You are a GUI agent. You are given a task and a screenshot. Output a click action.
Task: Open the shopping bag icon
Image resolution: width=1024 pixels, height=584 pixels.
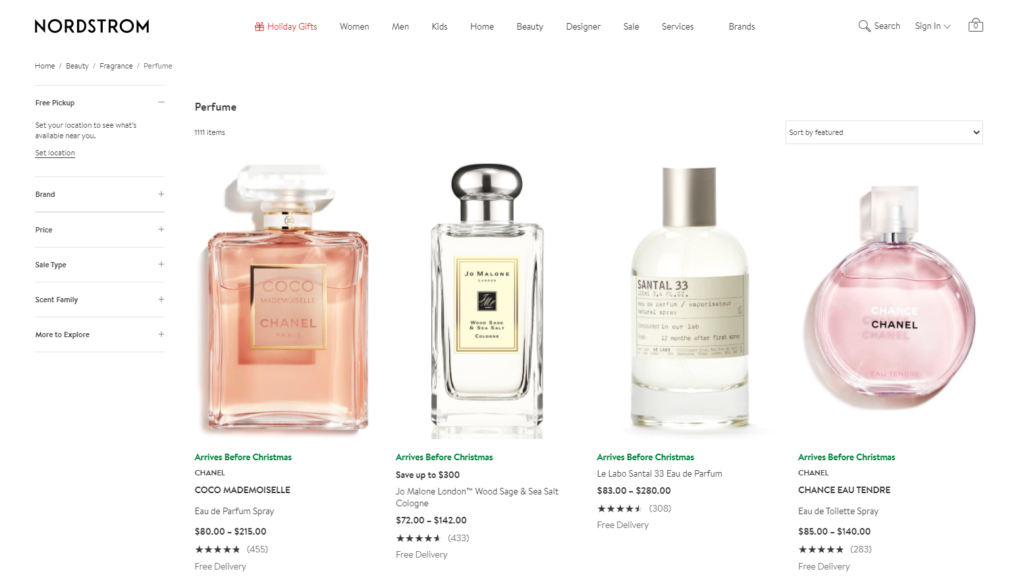point(975,25)
